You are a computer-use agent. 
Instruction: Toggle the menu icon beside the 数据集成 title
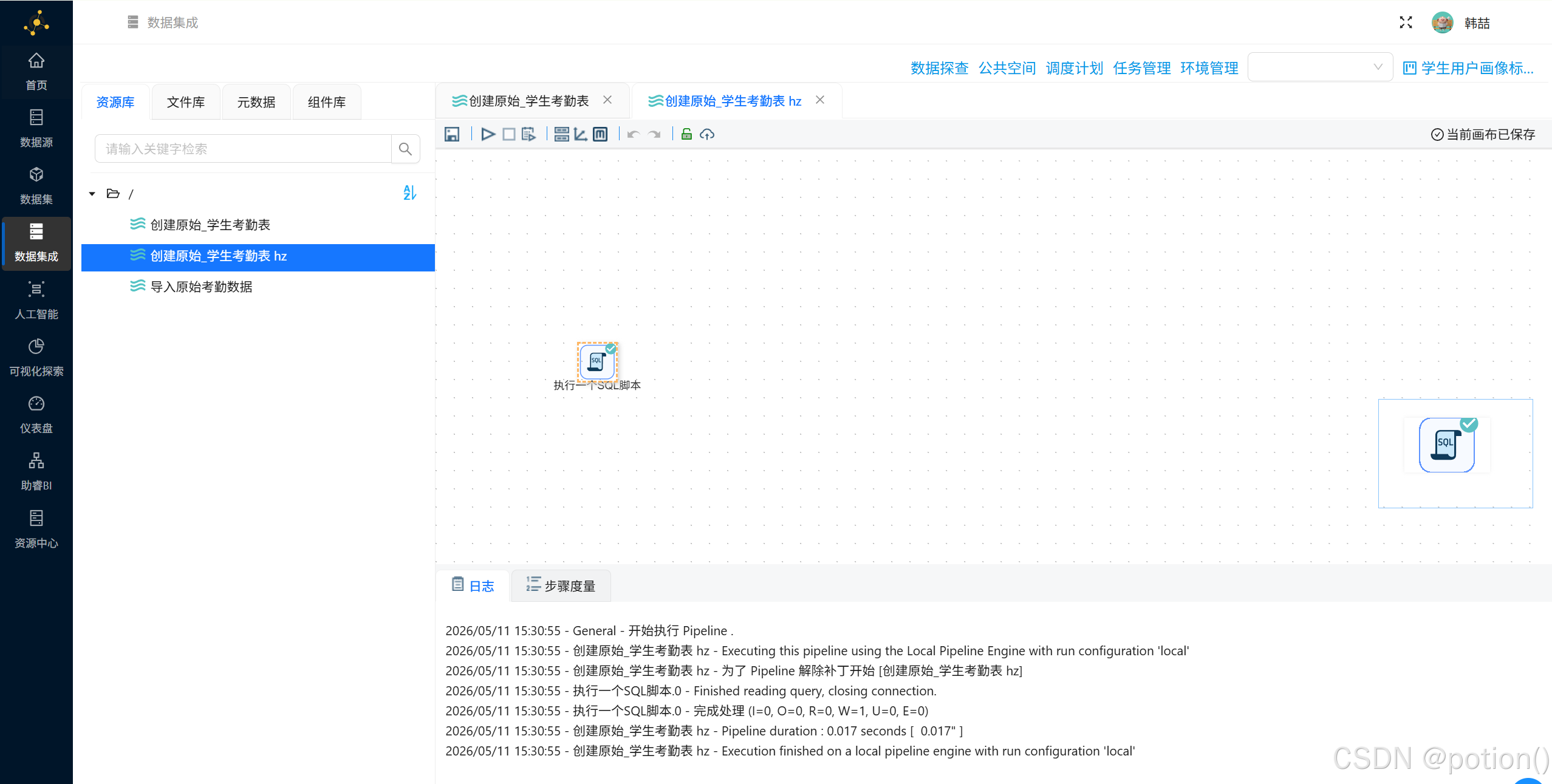click(x=133, y=22)
